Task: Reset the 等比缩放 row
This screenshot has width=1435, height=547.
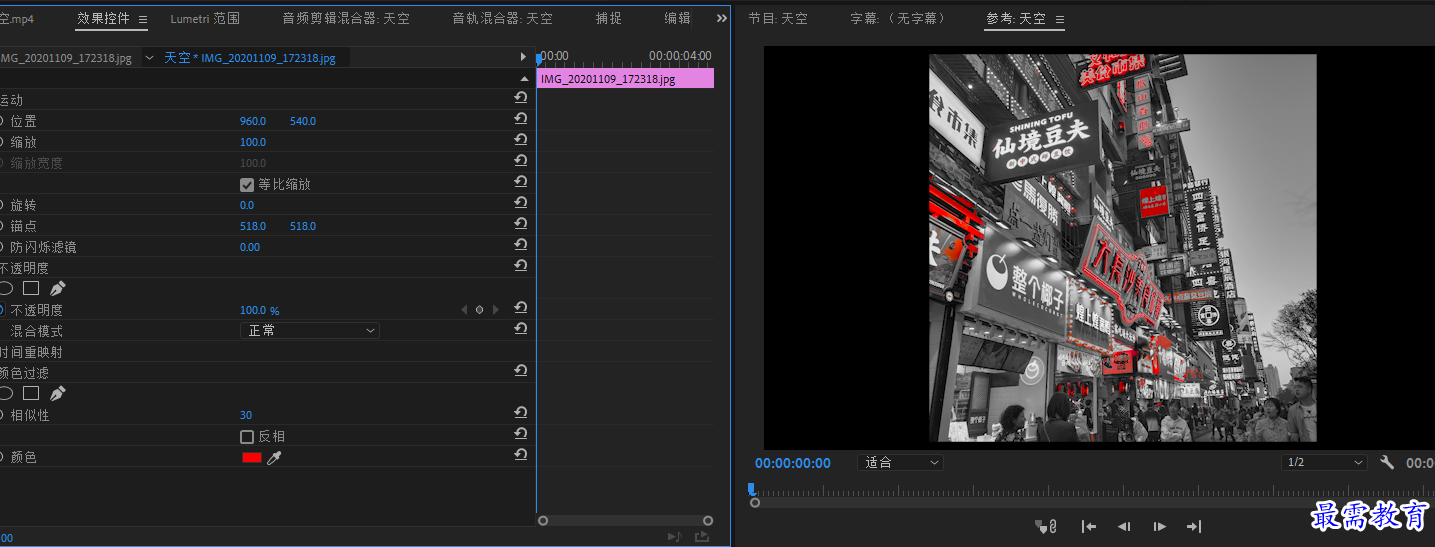Action: (520, 182)
